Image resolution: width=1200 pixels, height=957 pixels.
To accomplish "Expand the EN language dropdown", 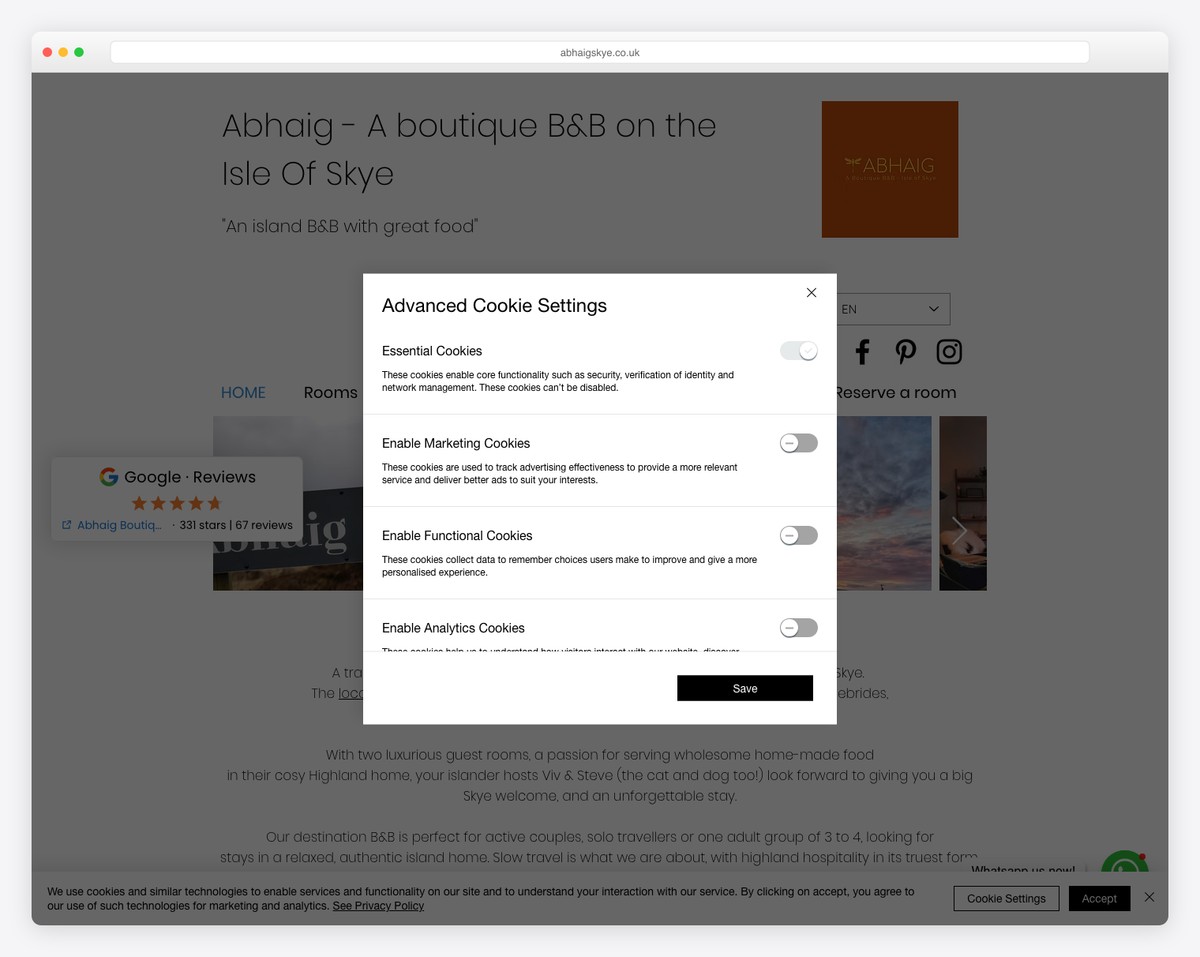I will coord(891,309).
